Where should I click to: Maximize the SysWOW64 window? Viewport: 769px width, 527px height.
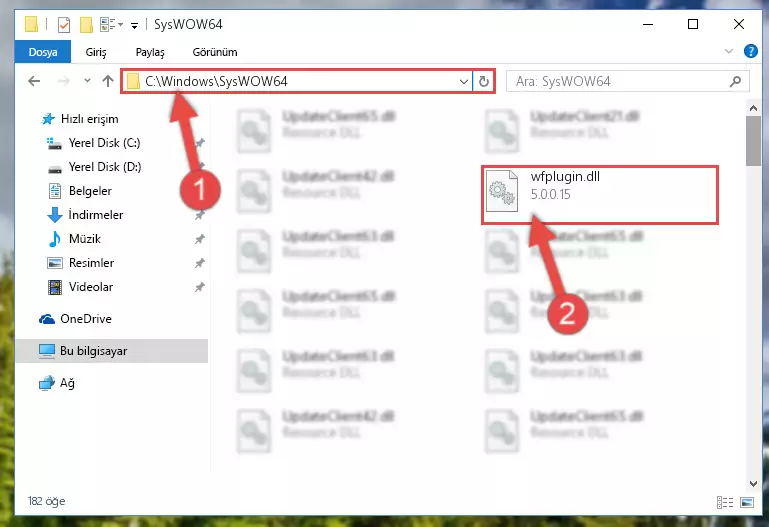(x=692, y=24)
